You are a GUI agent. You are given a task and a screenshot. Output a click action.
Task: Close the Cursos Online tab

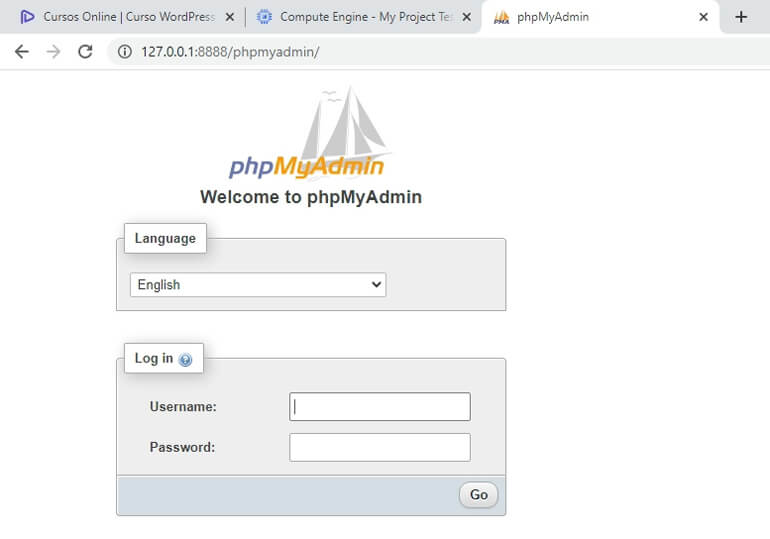(229, 17)
